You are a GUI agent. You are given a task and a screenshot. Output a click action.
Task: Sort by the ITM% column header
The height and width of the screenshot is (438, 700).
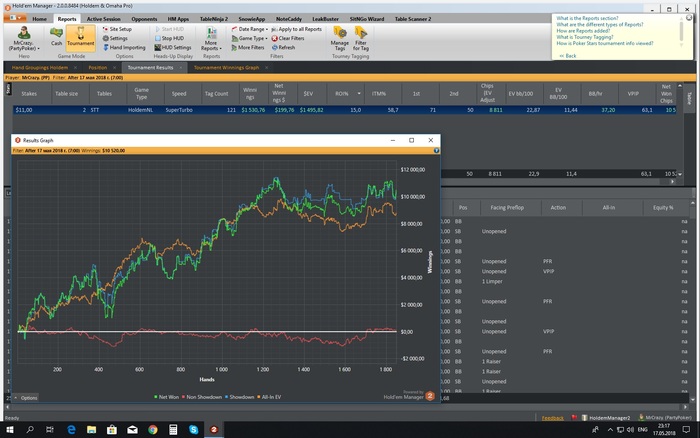(379, 94)
